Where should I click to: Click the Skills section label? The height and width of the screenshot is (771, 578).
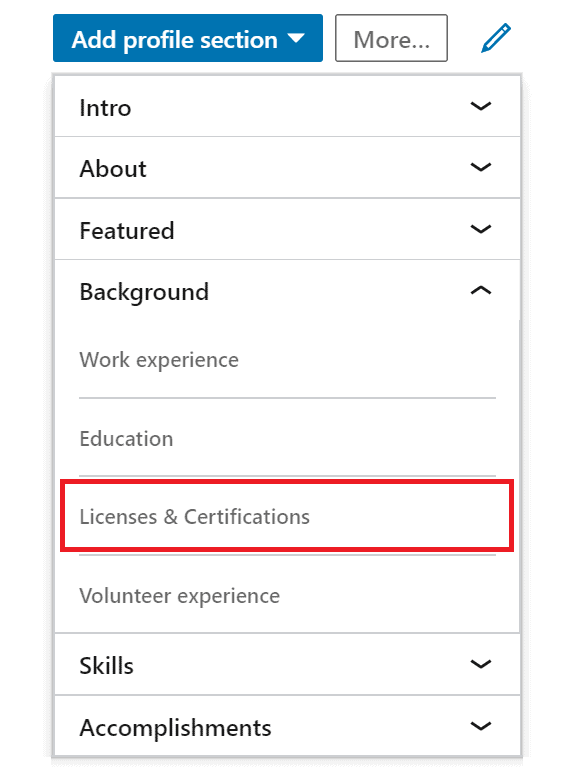pyautogui.click(x=107, y=666)
